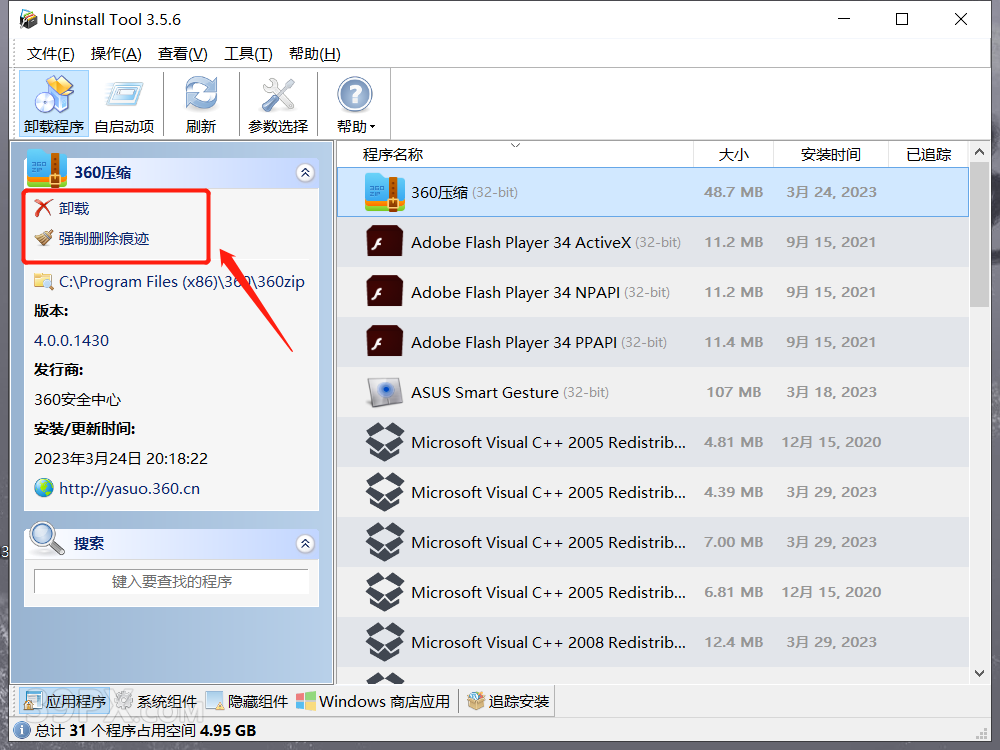Collapse the 360压缩 details panel

click(x=305, y=173)
